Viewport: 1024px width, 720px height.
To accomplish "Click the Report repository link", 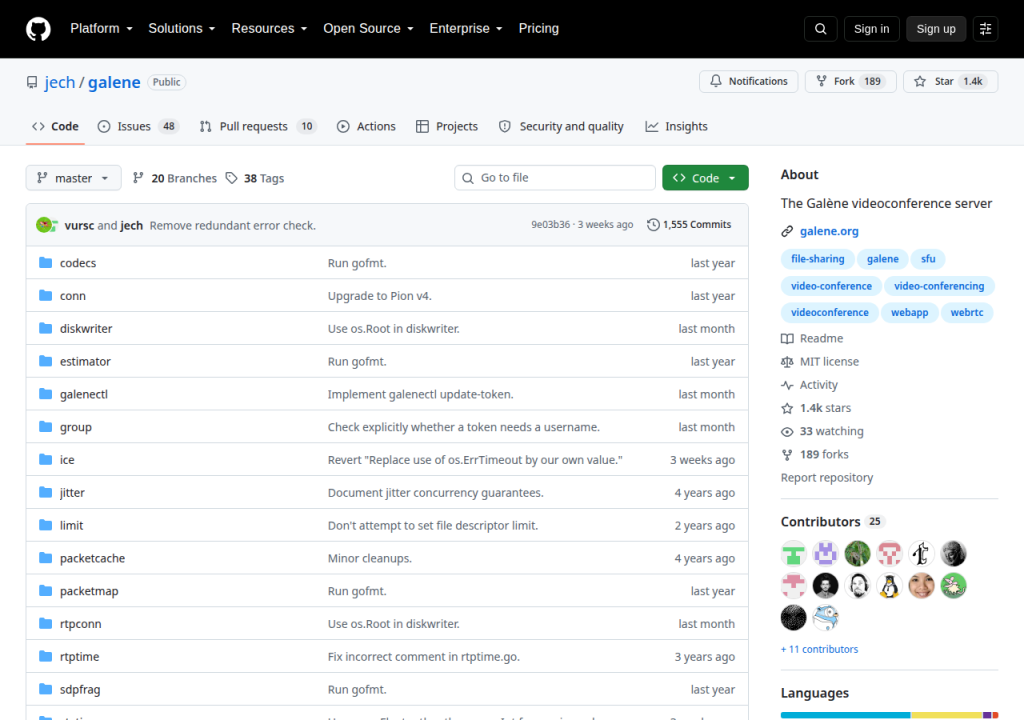I will 827,478.
